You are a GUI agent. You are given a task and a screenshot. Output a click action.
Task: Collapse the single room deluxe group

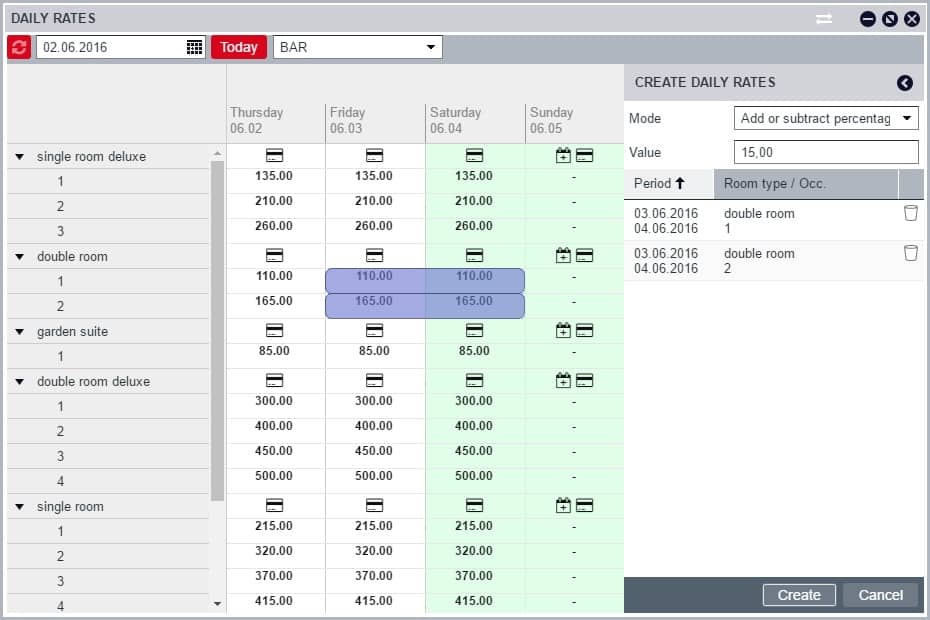[x=19, y=157]
